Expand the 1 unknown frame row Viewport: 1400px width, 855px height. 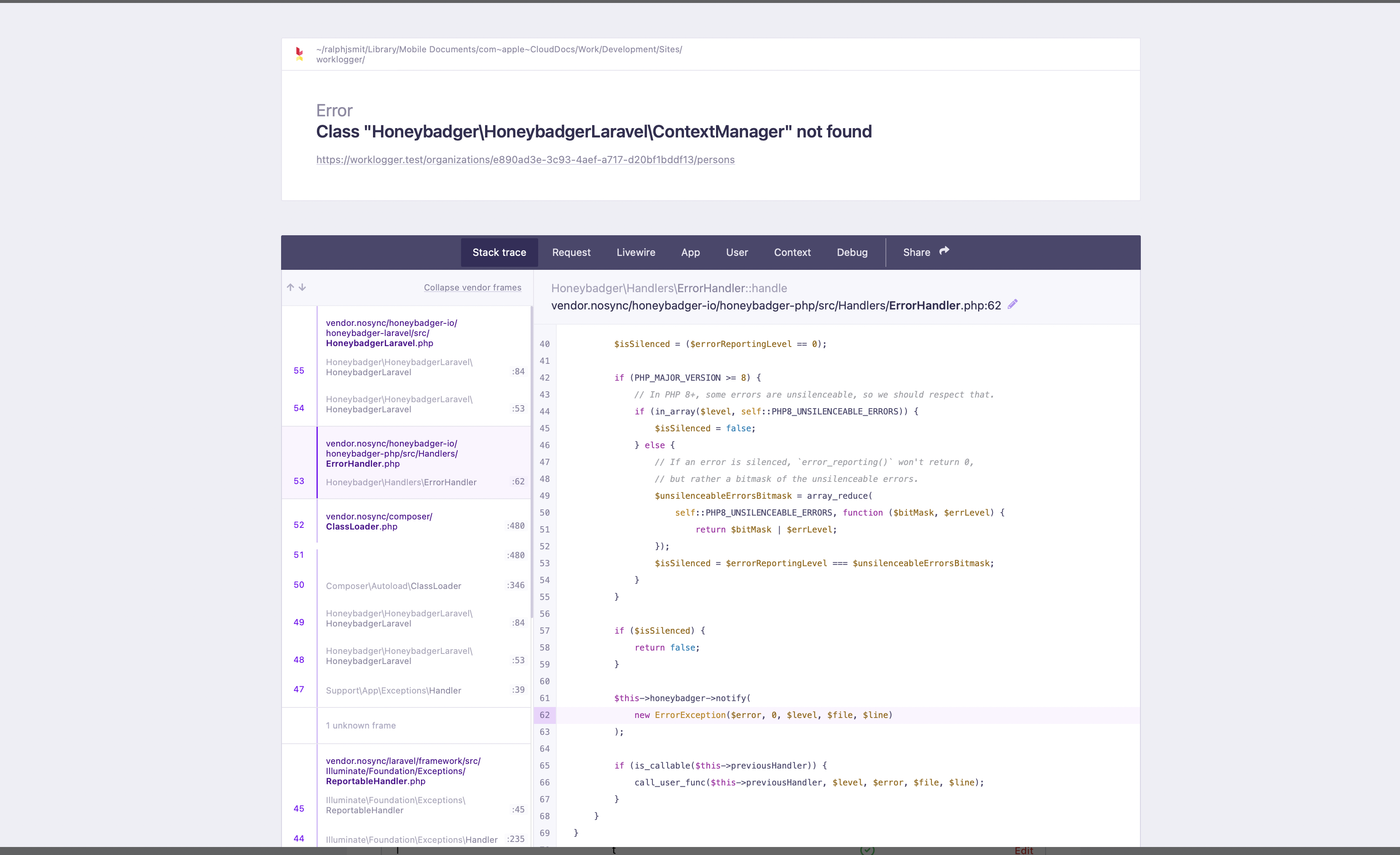pyautogui.click(x=361, y=726)
